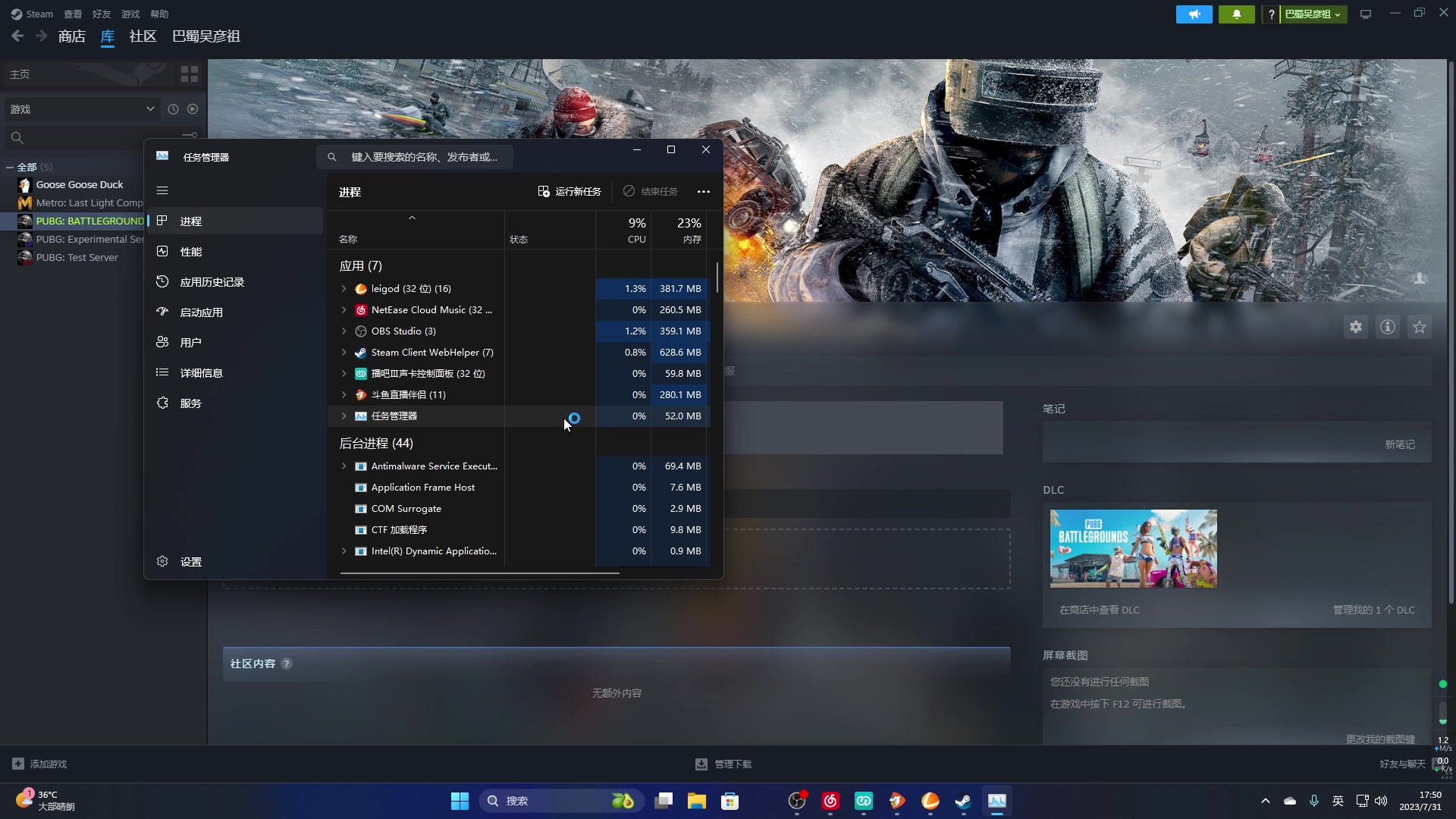Open File Explorer from taskbar
Image resolution: width=1456 pixels, height=819 pixels.
(696, 801)
